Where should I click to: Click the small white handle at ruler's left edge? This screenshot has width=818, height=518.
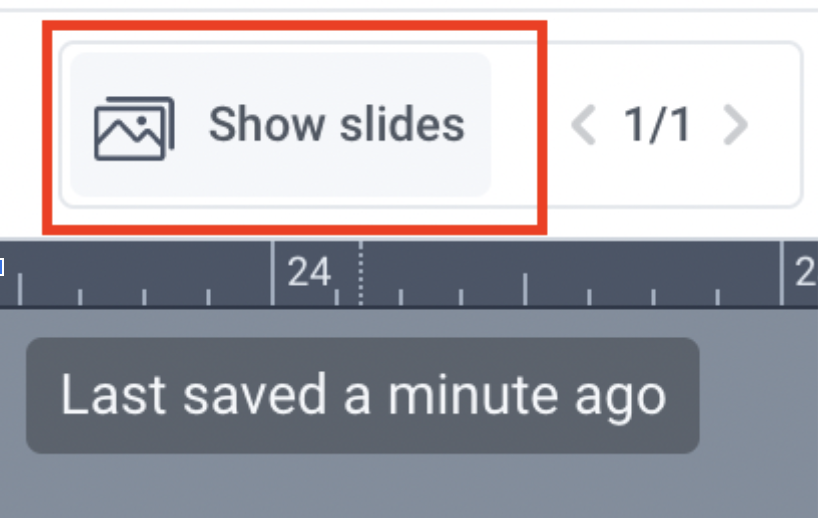point(2,267)
